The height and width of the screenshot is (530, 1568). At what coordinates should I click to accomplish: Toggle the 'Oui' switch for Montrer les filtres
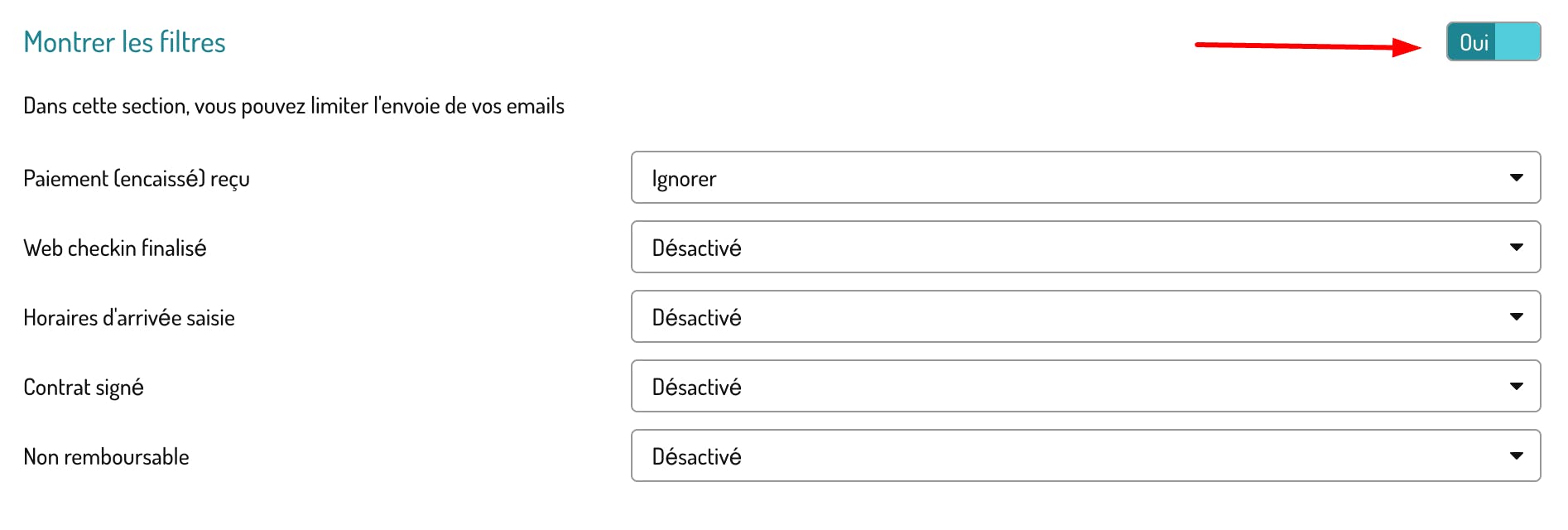(x=1493, y=41)
